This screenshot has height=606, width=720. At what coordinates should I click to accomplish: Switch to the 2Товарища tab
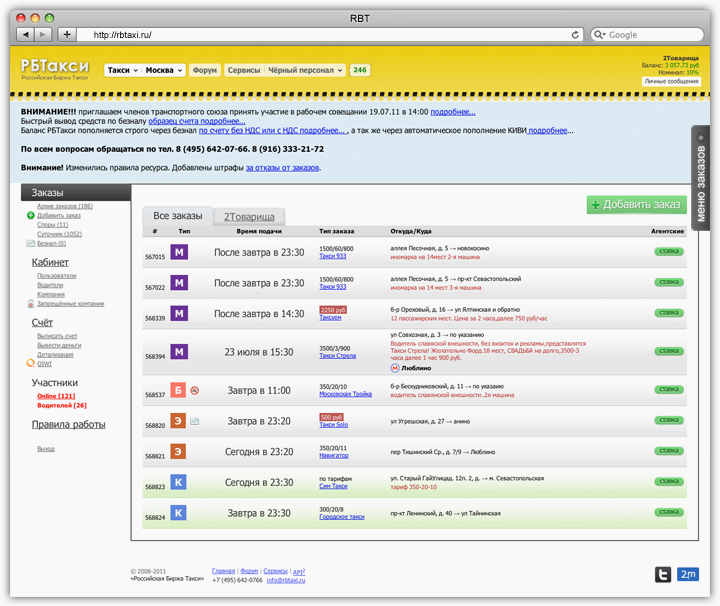[x=249, y=217]
